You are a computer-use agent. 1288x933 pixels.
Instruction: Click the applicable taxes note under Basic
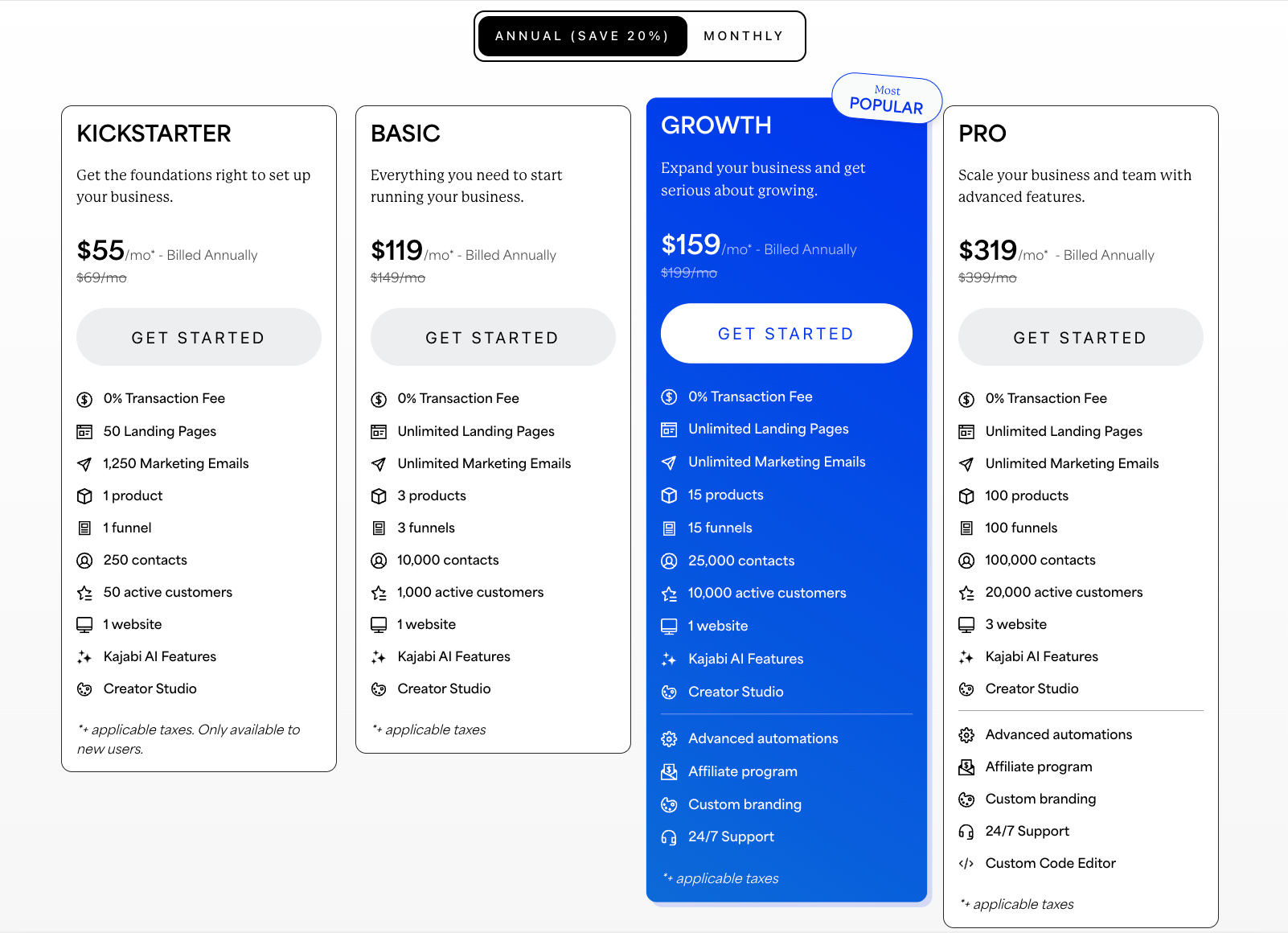(x=429, y=730)
